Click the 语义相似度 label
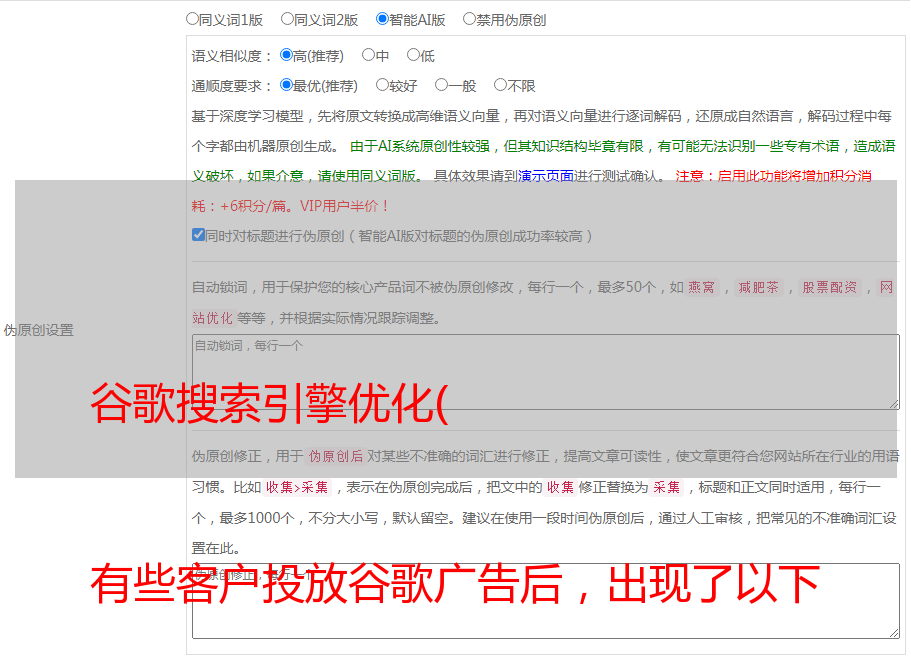 tap(232, 56)
